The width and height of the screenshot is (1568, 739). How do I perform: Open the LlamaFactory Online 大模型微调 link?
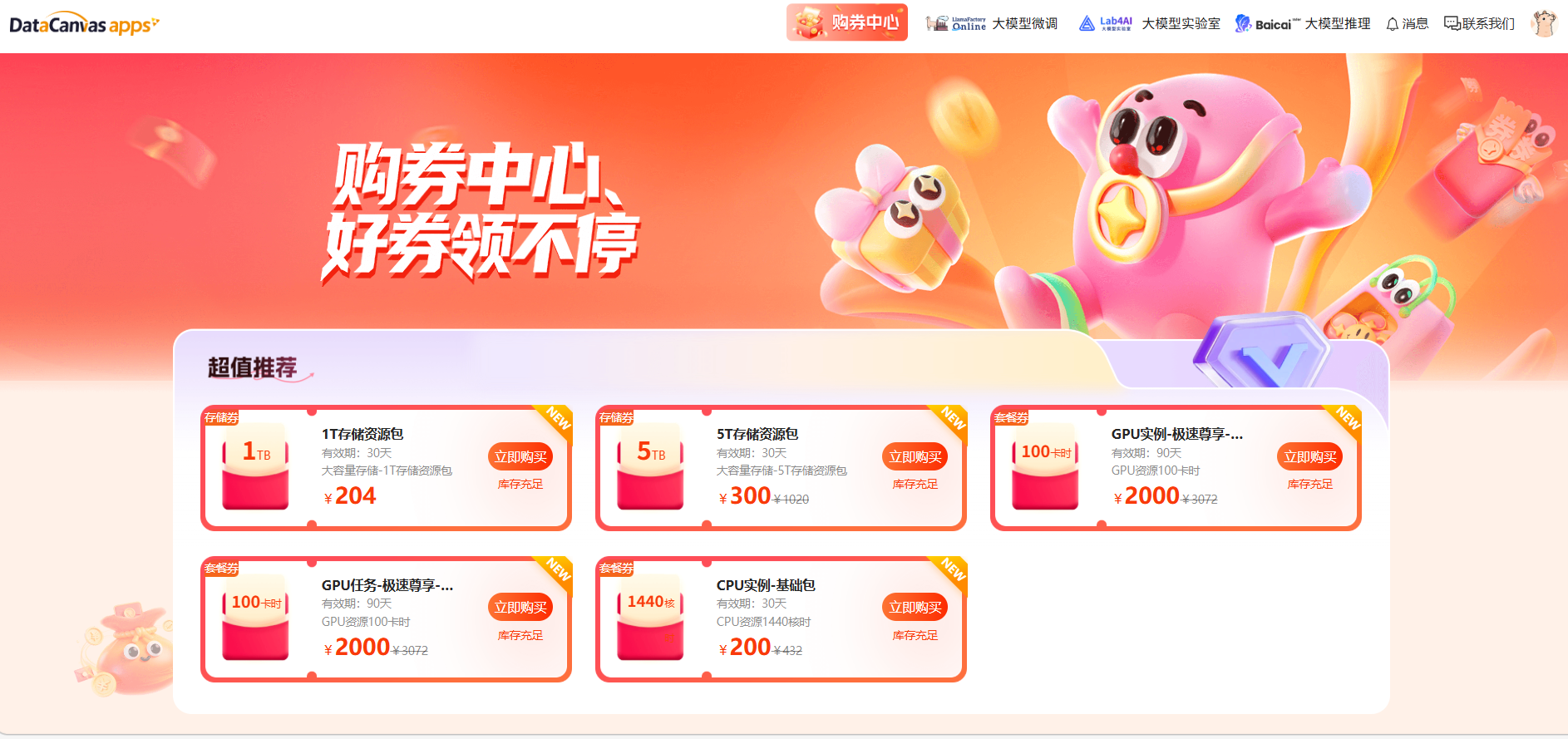pyautogui.click(x=992, y=23)
